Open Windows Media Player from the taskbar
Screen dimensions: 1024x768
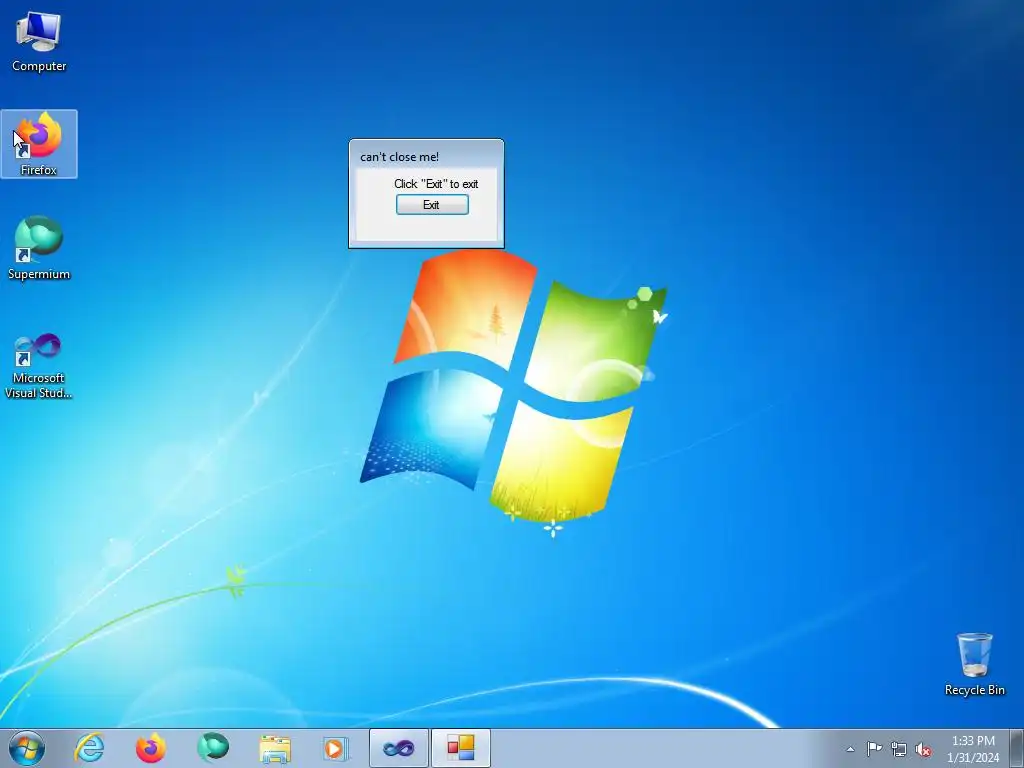(x=336, y=748)
